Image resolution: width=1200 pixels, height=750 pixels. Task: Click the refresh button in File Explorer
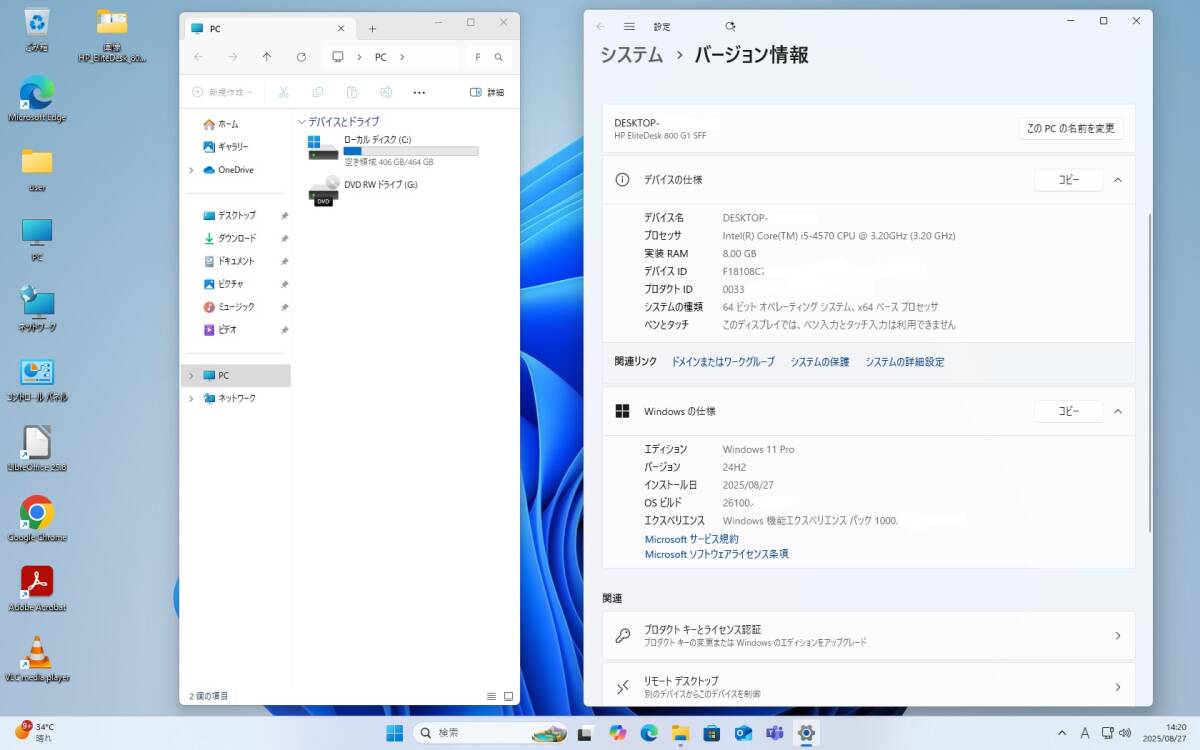pyautogui.click(x=301, y=57)
